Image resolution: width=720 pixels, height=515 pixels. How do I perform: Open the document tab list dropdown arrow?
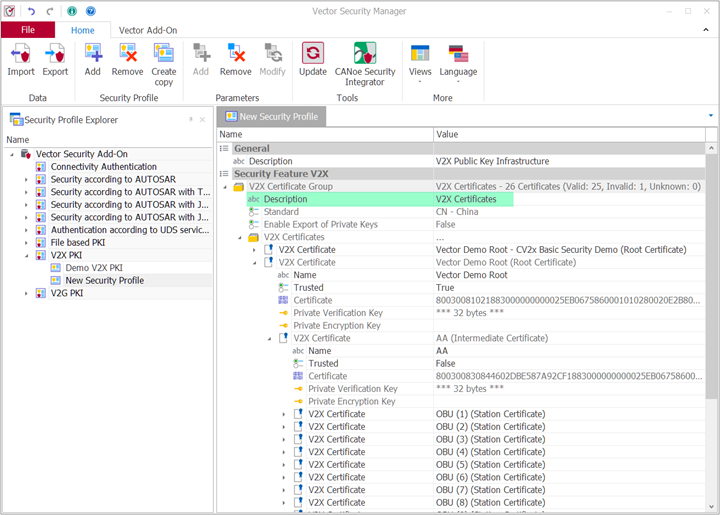click(x=711, y=116)
